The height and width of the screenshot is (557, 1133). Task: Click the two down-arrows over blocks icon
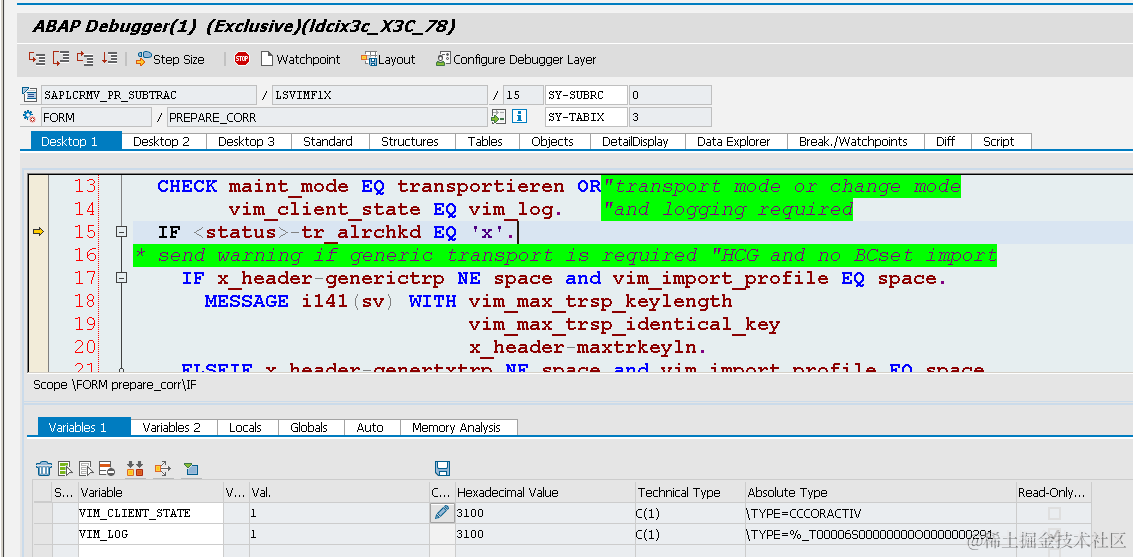(x=135, y=469)
